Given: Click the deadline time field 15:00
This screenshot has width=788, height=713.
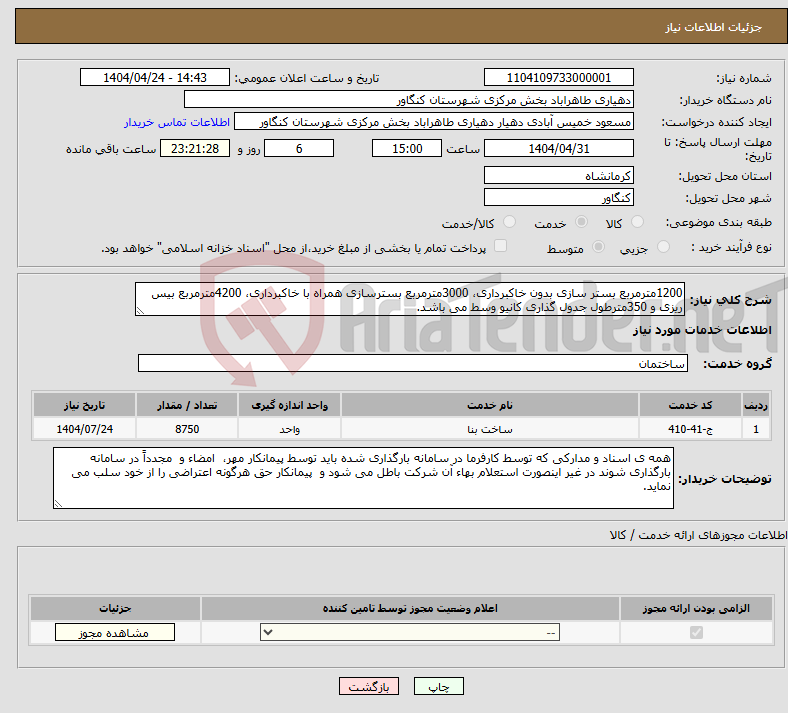Looking at the screenshot, I should (x=407, y=148).
